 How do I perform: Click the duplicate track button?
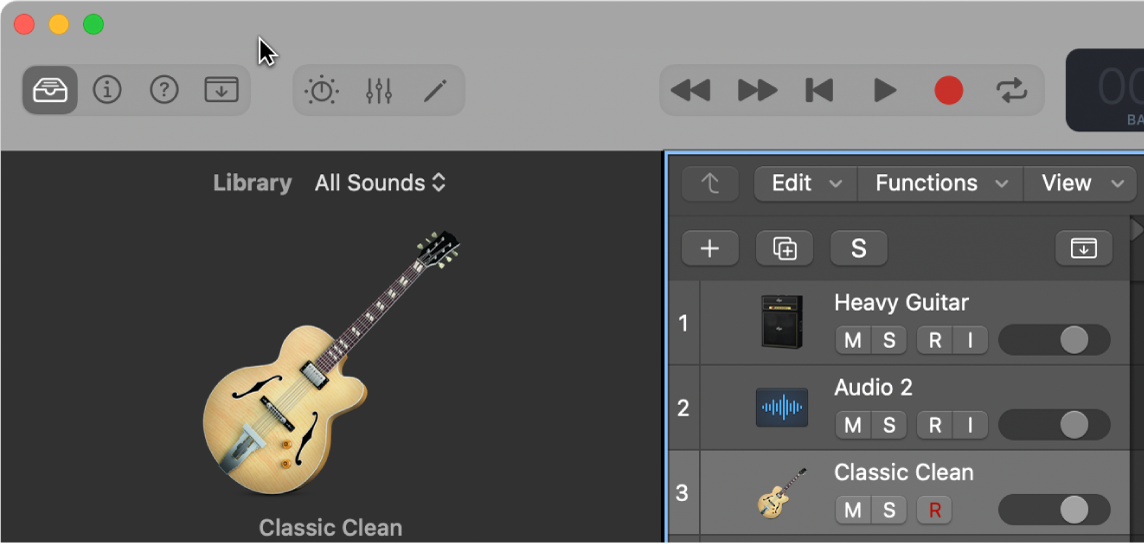(x=784, y=249)
